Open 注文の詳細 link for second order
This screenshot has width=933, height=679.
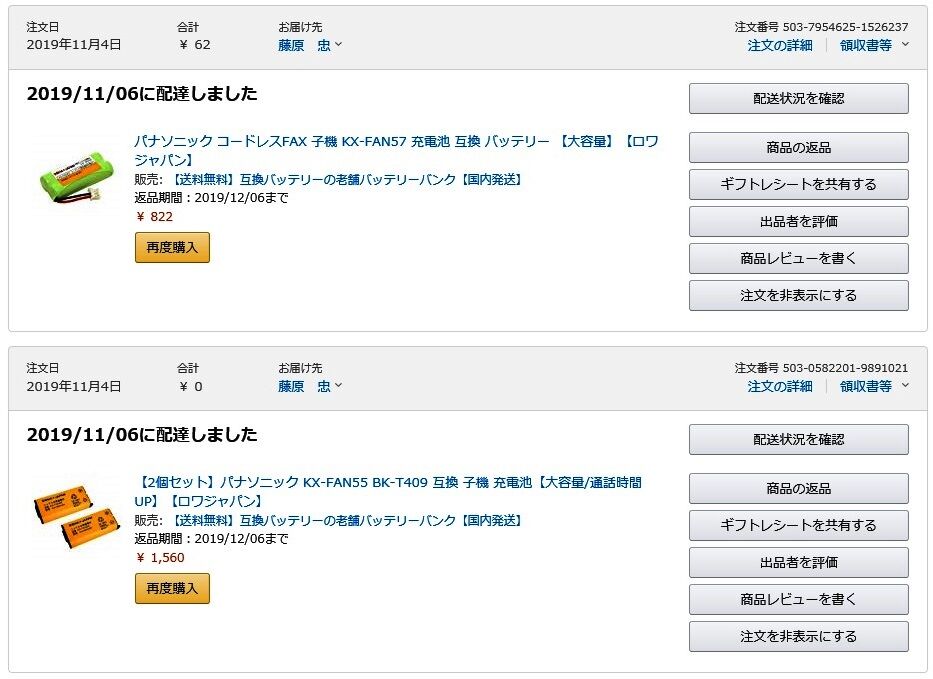click(x=780, y=386)
